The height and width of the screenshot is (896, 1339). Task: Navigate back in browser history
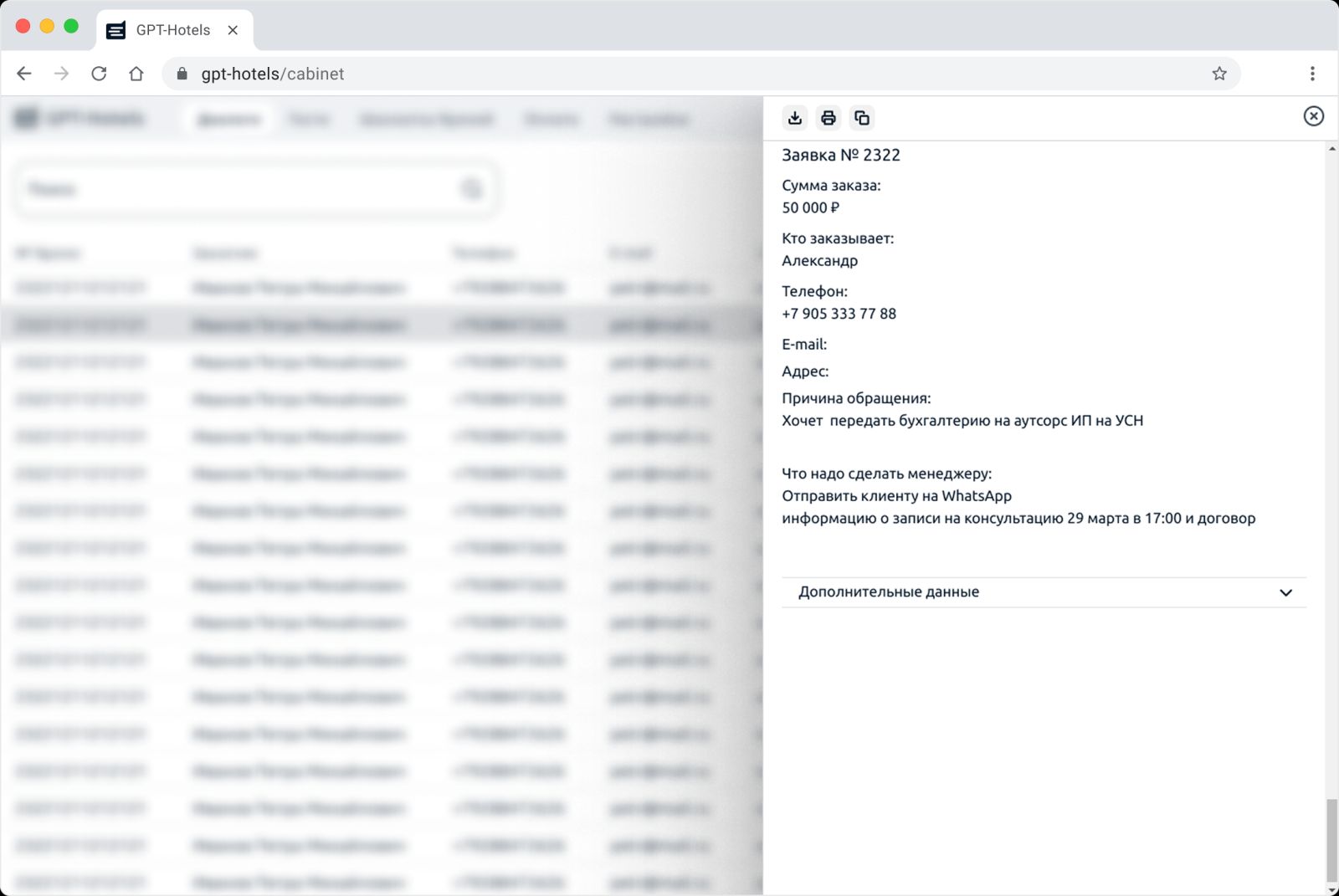tap(24, 74)
